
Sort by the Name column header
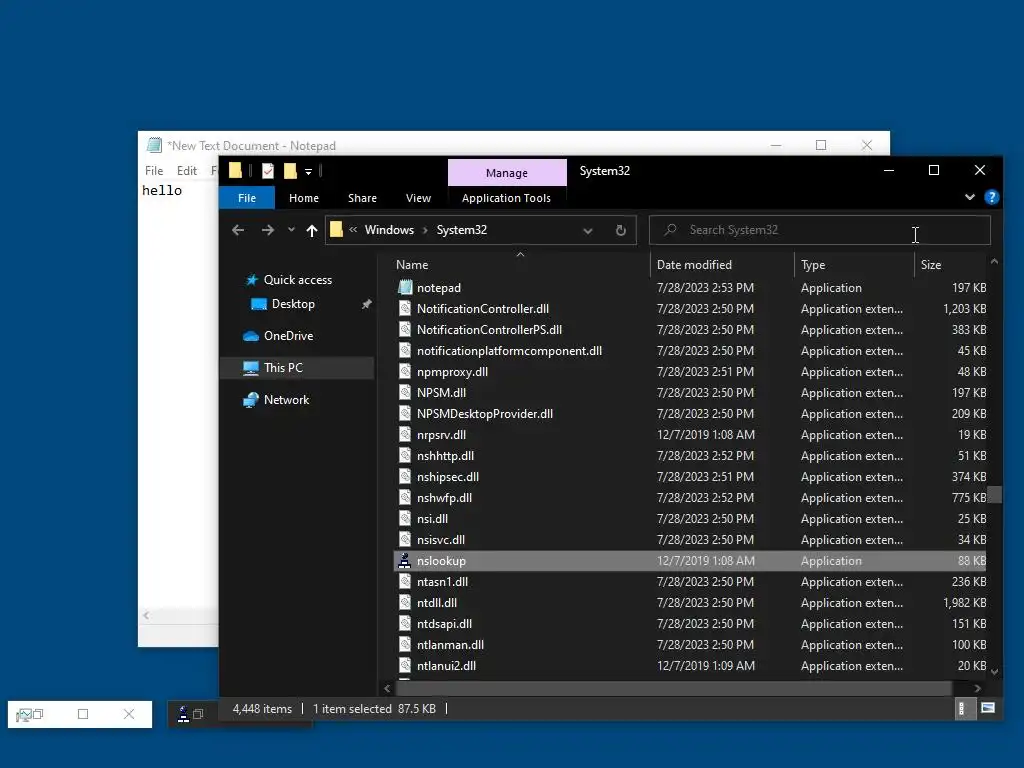tap(520, 264)
